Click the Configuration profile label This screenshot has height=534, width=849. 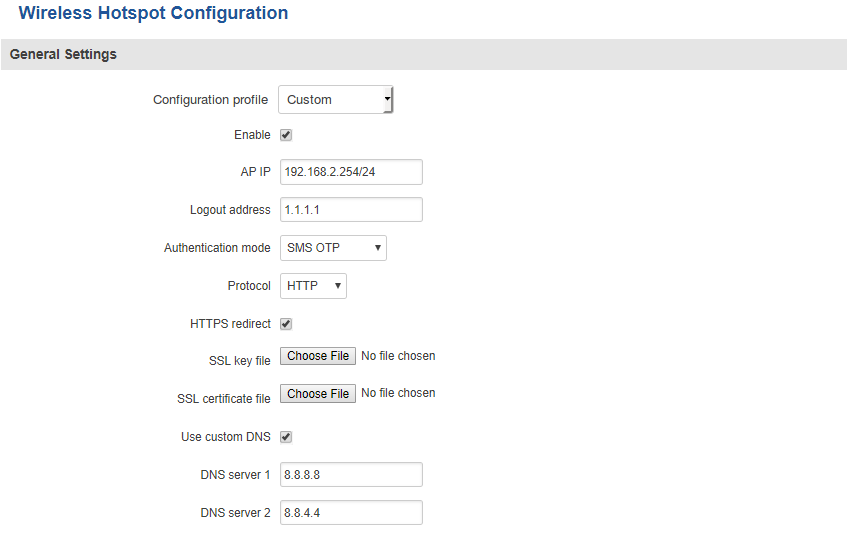[x=210, y=100]
